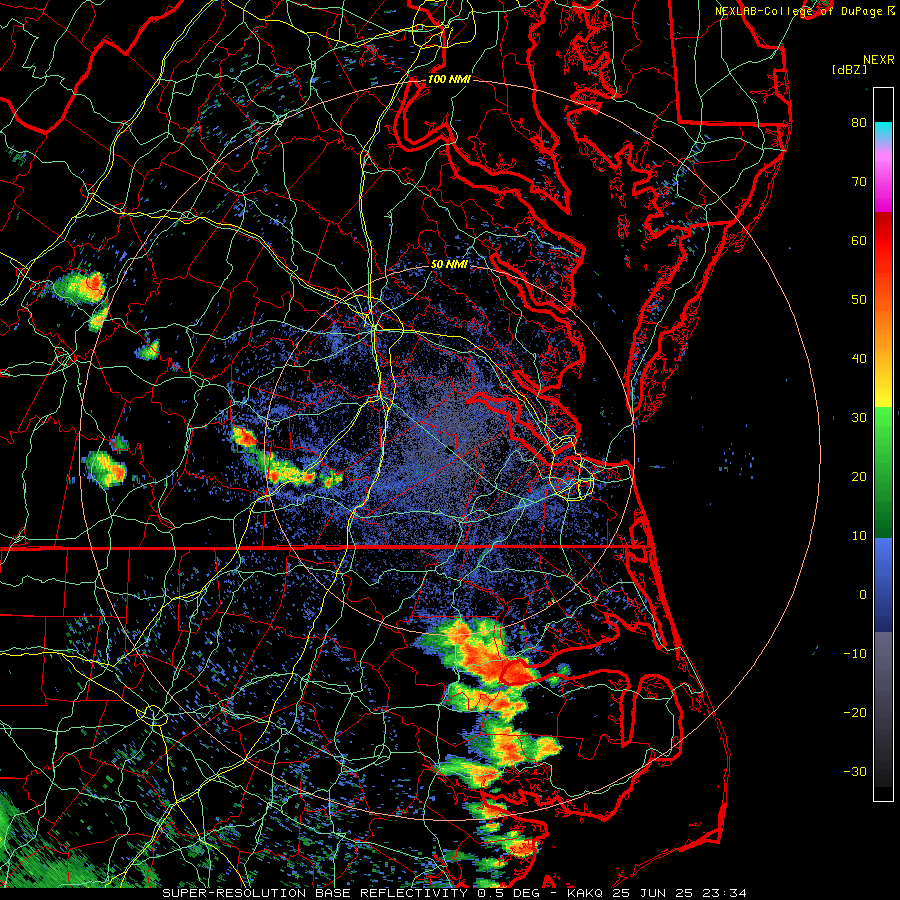
Task: Click the 100 NMI range ring label
Action: tap(449, 79)
